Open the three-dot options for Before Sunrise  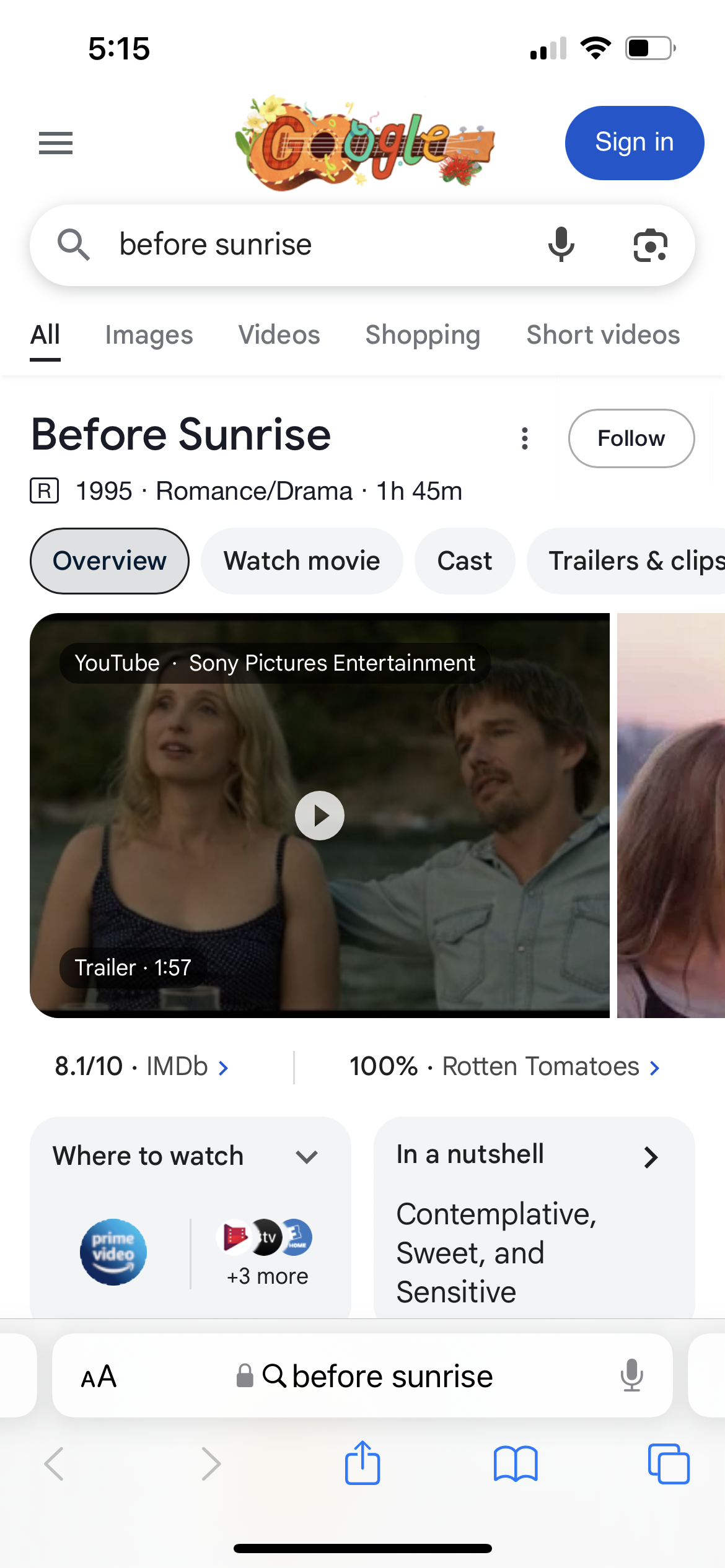525,438
